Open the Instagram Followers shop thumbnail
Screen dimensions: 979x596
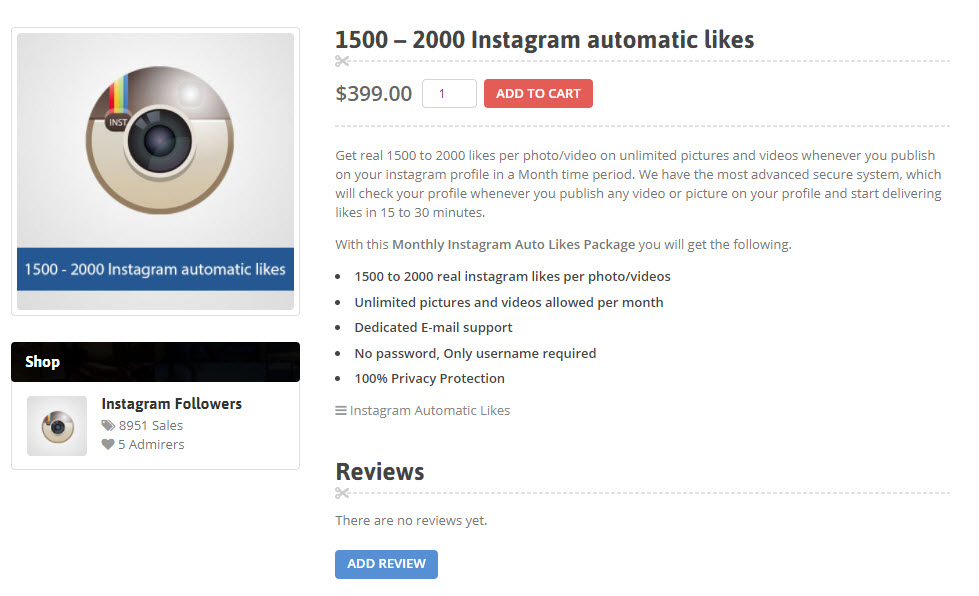click(x=57, y=426)
